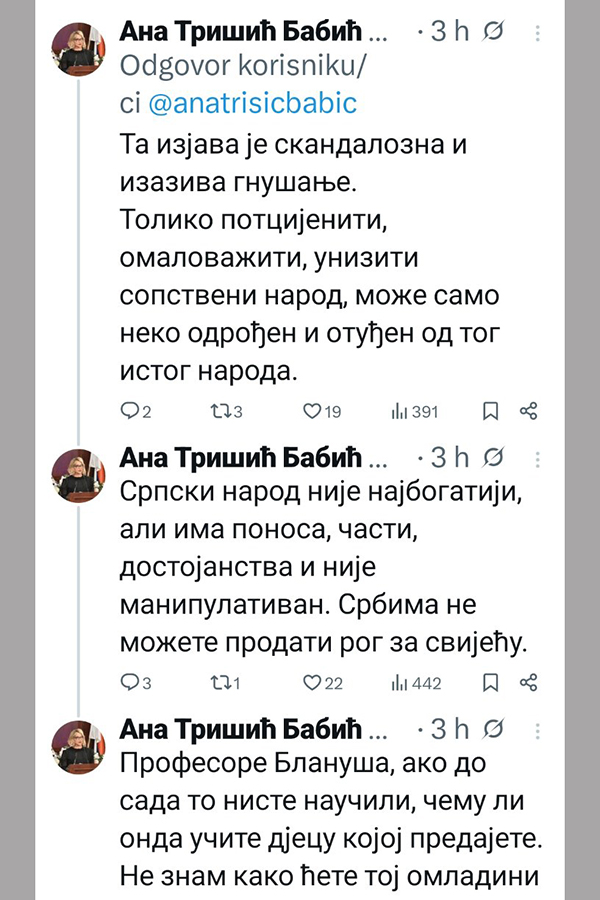Reply to the tweet with 3 replies
Screen dimensions: 600x900
coord(127,683)
